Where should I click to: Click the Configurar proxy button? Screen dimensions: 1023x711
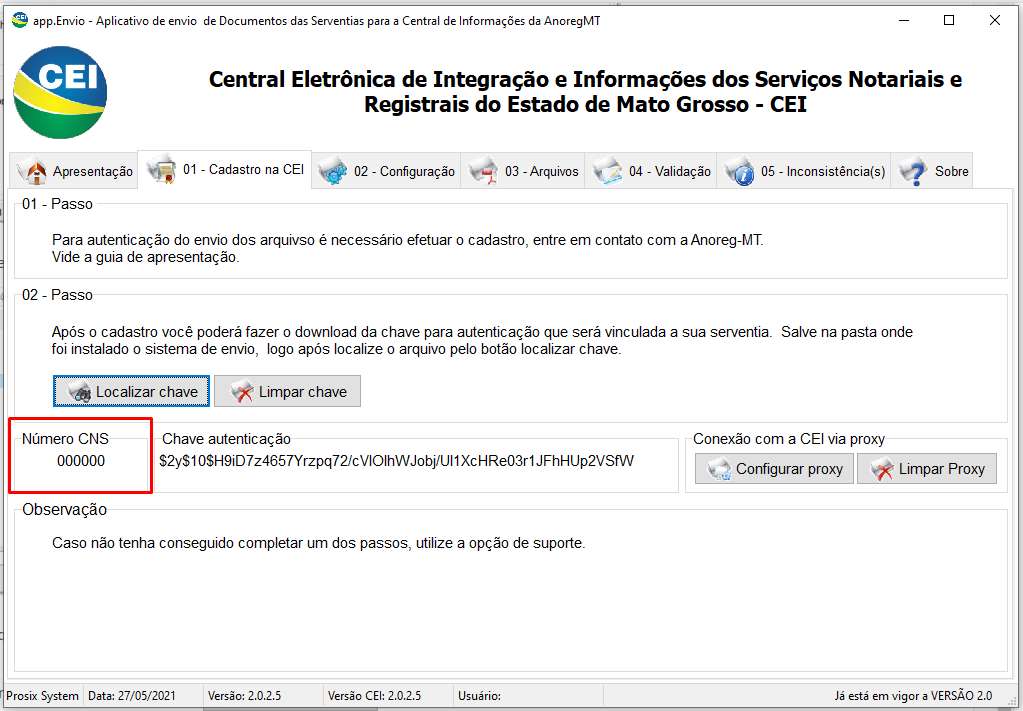pos(774,469)
